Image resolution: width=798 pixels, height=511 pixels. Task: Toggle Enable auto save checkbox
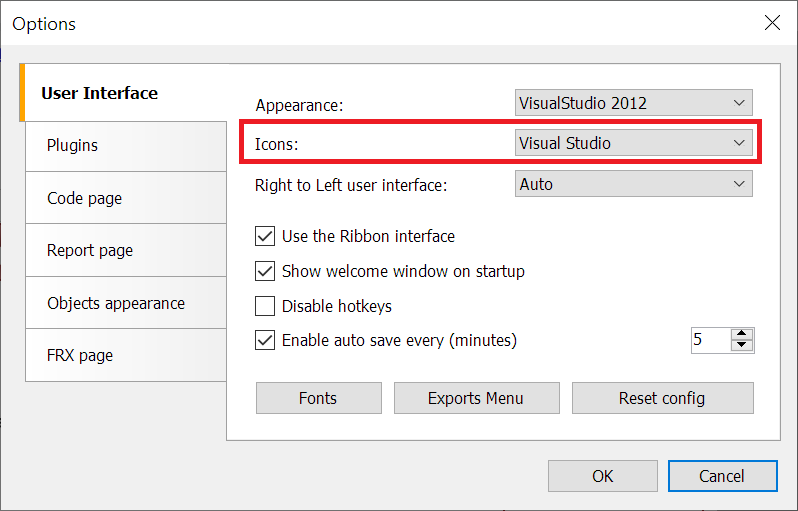tap(265, 340)
